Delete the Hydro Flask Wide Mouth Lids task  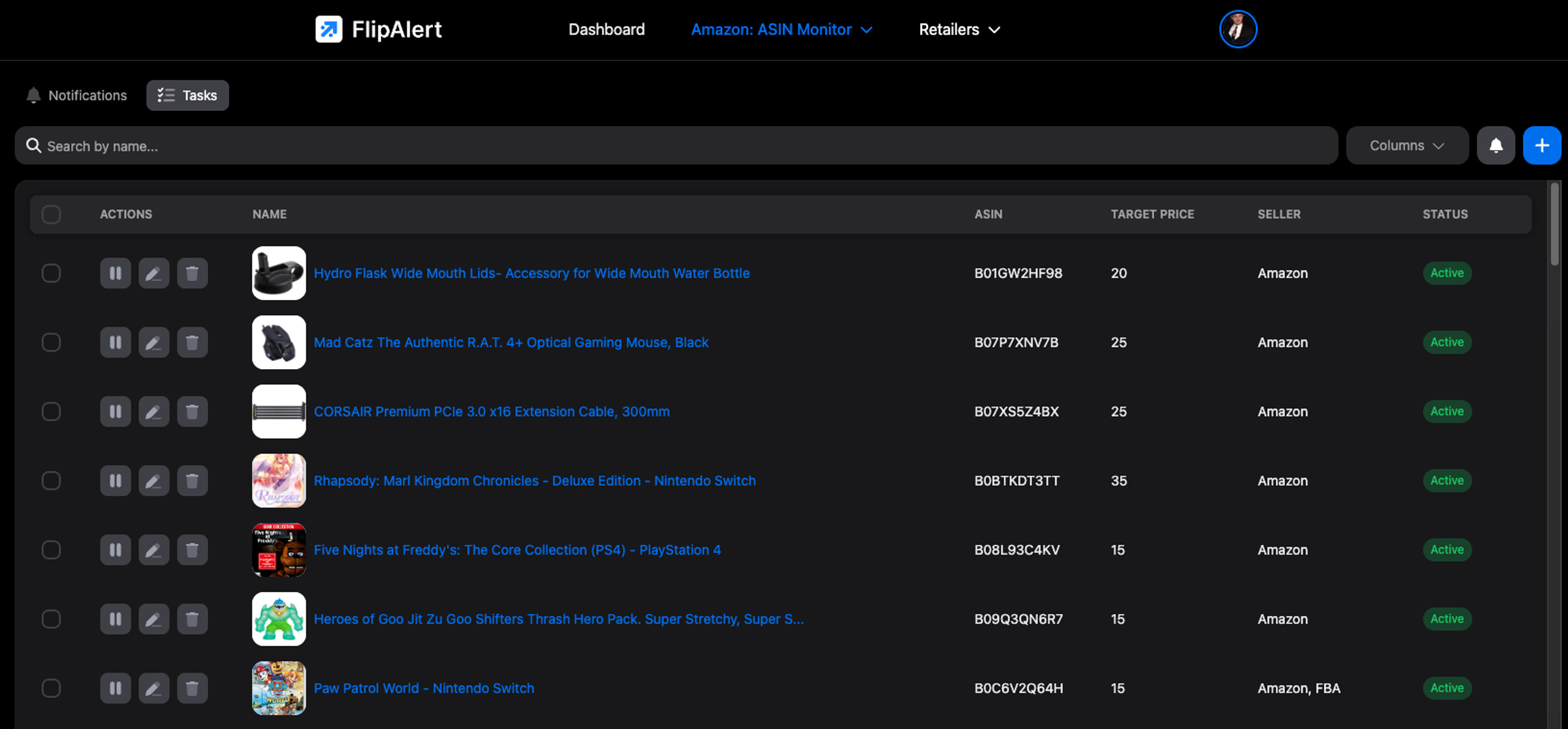click(x=192, y=273)
